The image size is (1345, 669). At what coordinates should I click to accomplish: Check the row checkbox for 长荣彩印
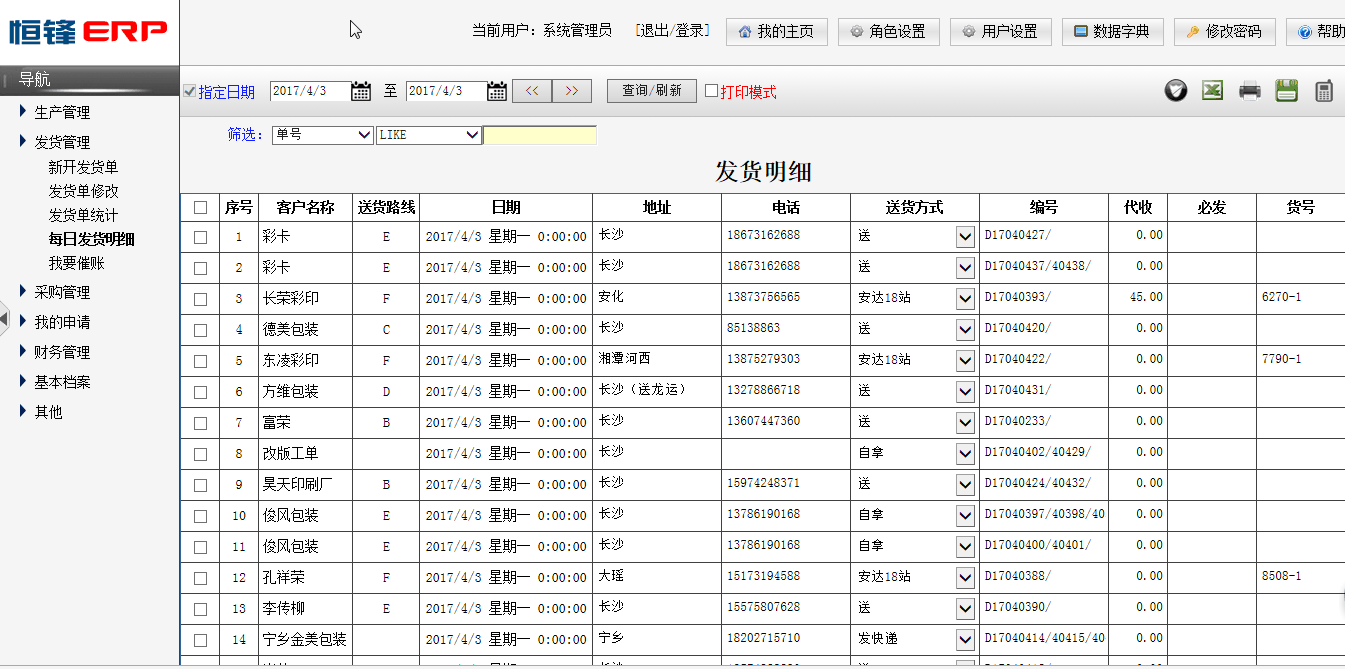tap(200, 298)
